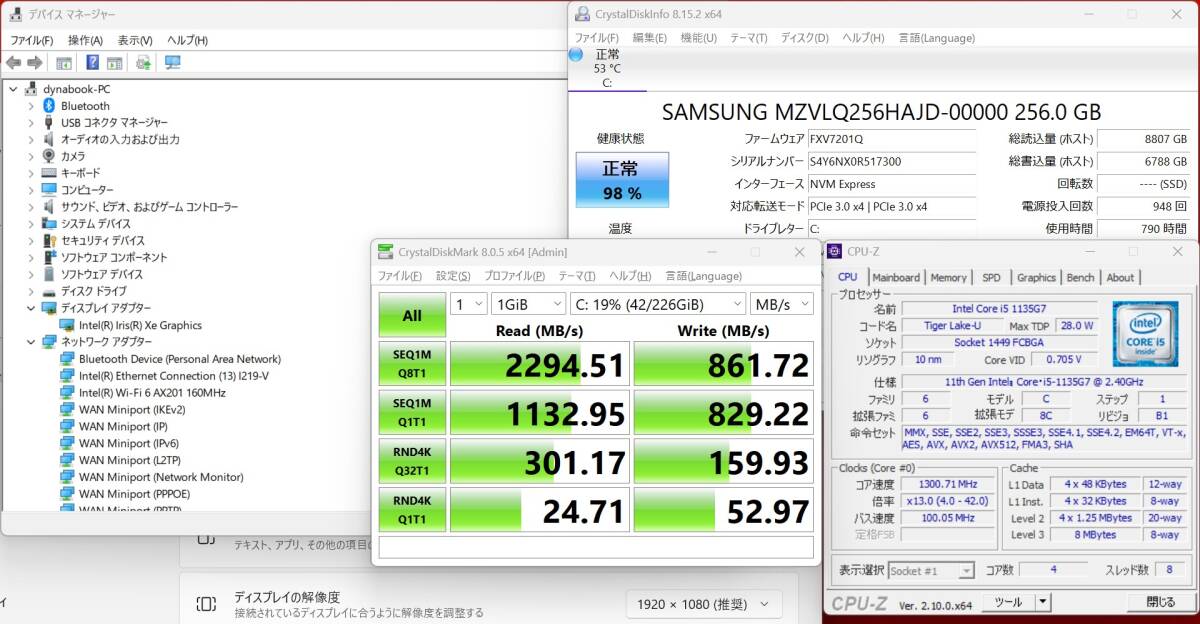Switch to SPD tab in CPU-Z

click(990, 277)
